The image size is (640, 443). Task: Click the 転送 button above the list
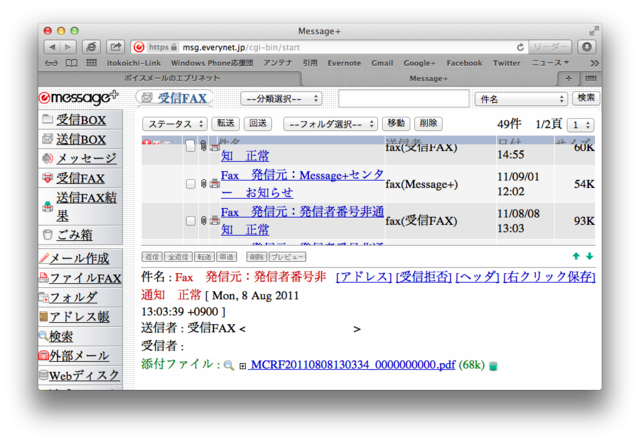226,123
